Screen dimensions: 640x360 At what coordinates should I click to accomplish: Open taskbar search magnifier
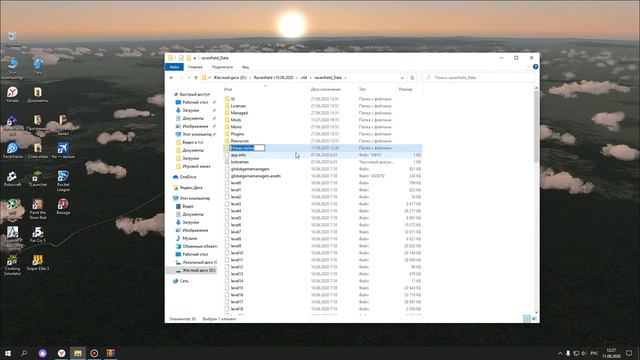tap(24, 353)
